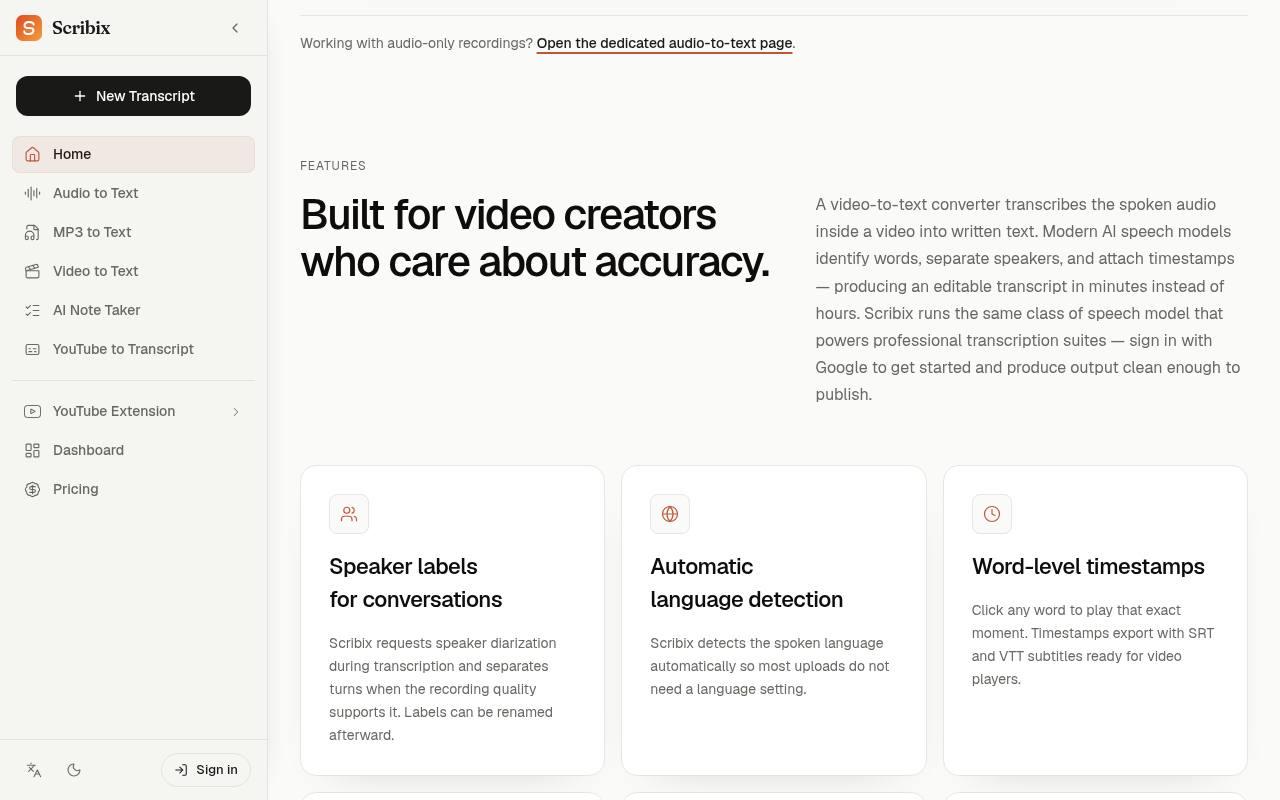Click the 'Scribix requests speaker diarization' description
Viewport: 1280px width, 800px height.
(x=443, y=689)
